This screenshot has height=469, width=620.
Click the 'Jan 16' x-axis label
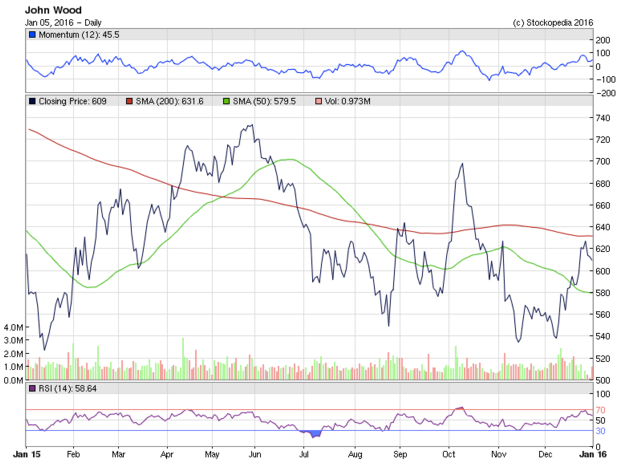(593, 454)
